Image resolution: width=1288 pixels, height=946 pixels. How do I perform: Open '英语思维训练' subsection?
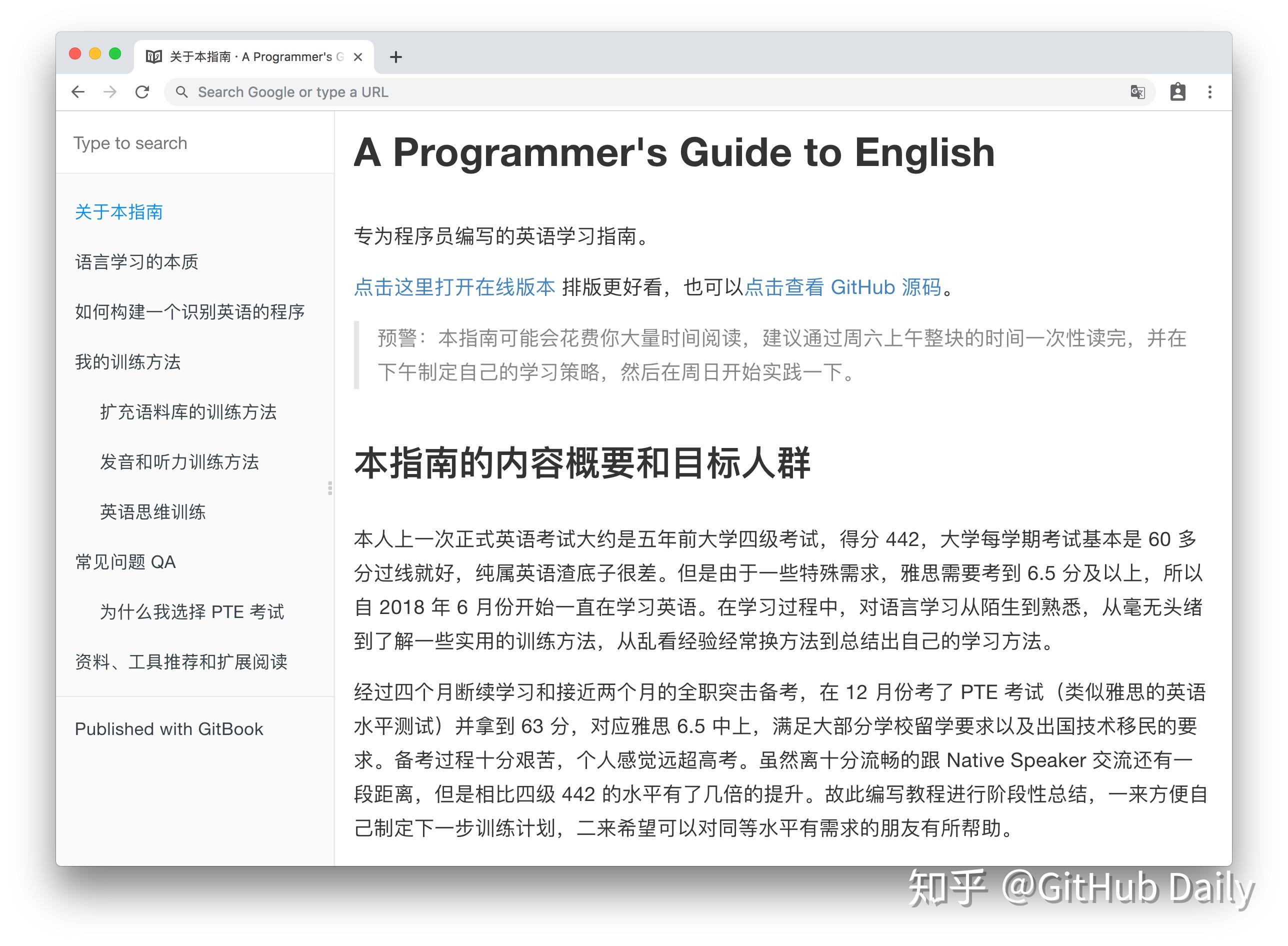(x=152, y=512)
